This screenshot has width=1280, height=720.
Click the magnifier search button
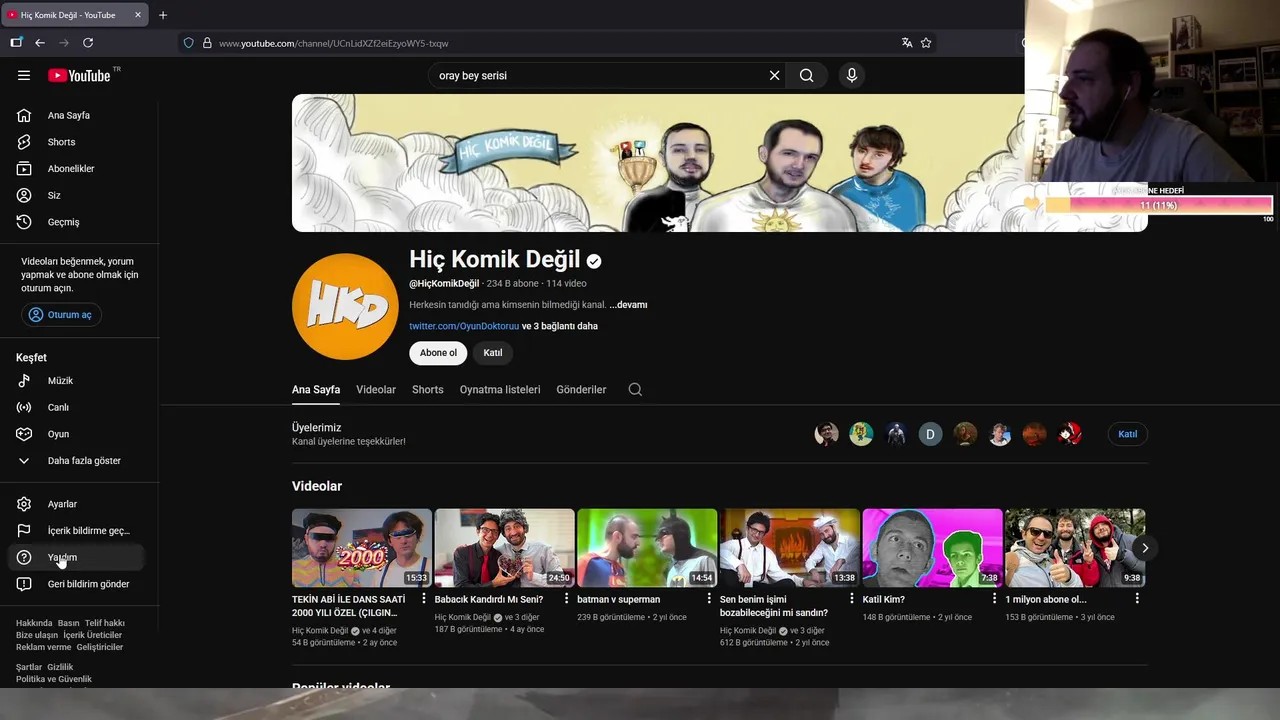pyautogui.click(x=806, y=75)
